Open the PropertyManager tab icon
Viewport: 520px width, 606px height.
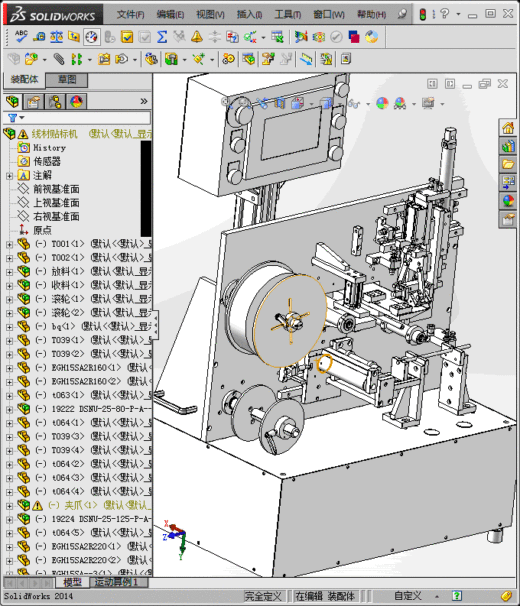tap(34, 102)
